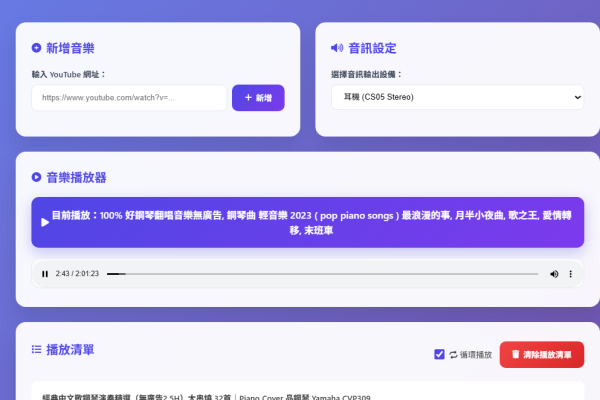Open the audio player three-dot menu

tap(571, 274)
